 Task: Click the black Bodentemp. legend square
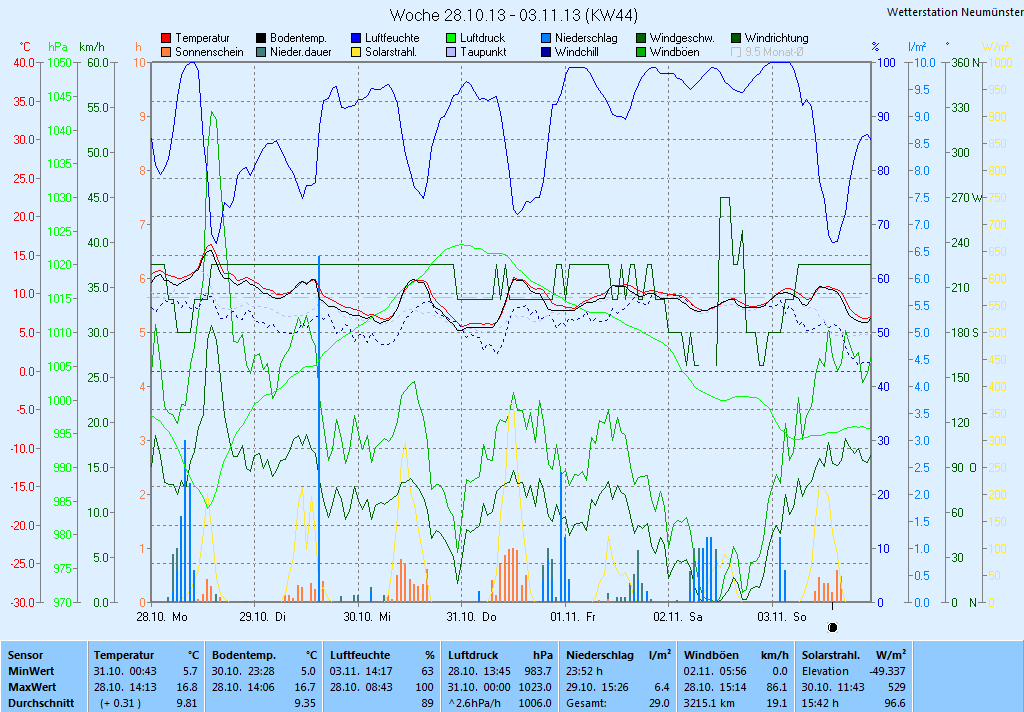[x=261, y=38]
